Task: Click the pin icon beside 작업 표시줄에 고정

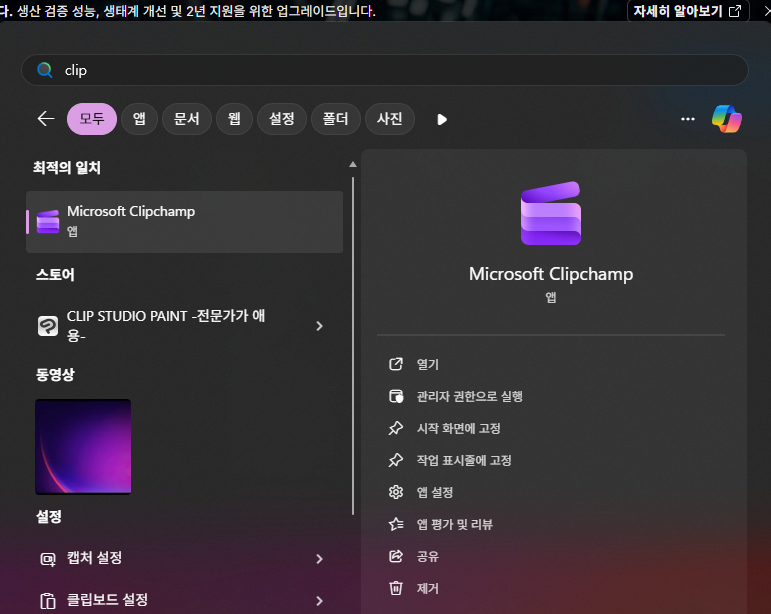Action: pos(396,460)
